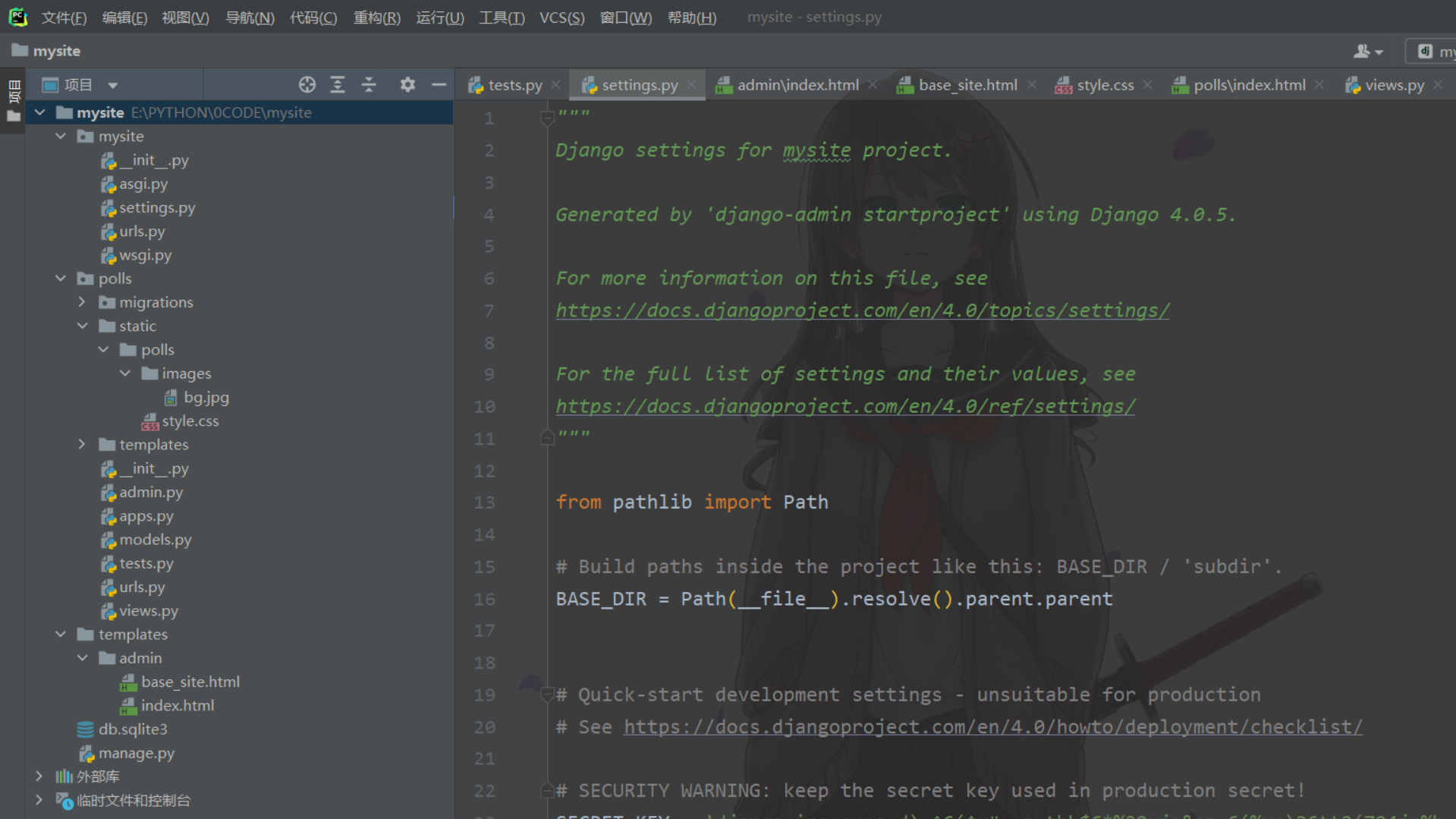Click the mysite breadcrumb folder icon
Viewport: 1456px width, 819px height.
pyautogui.click(x=20, y=50)
